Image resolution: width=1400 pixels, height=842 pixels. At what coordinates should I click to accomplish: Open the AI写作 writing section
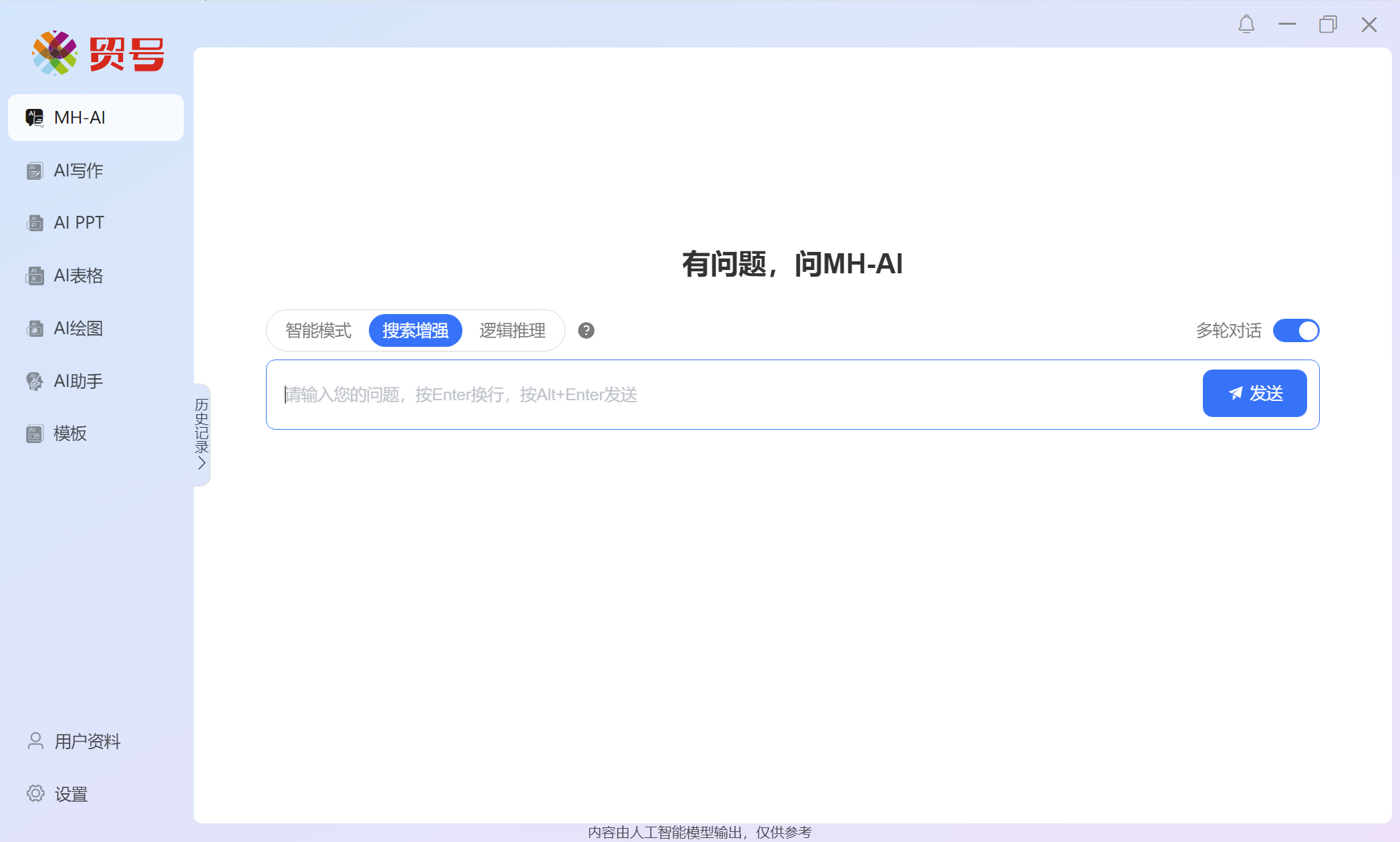point(96,170)
